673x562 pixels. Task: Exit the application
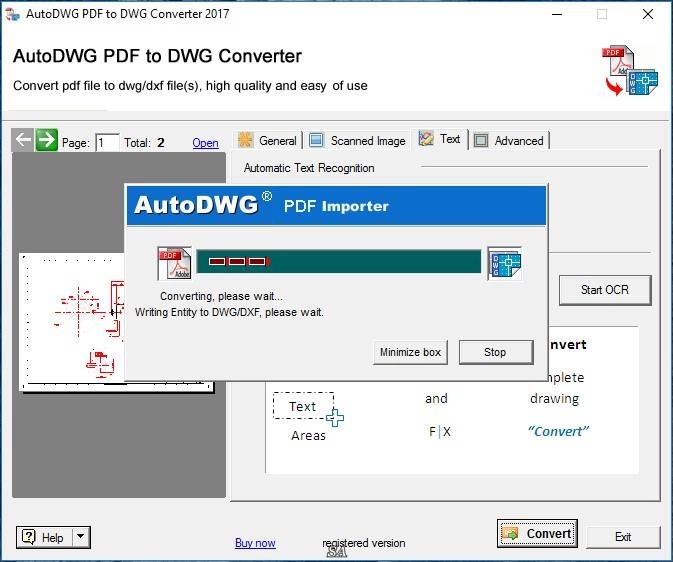(x=623, y=537)
